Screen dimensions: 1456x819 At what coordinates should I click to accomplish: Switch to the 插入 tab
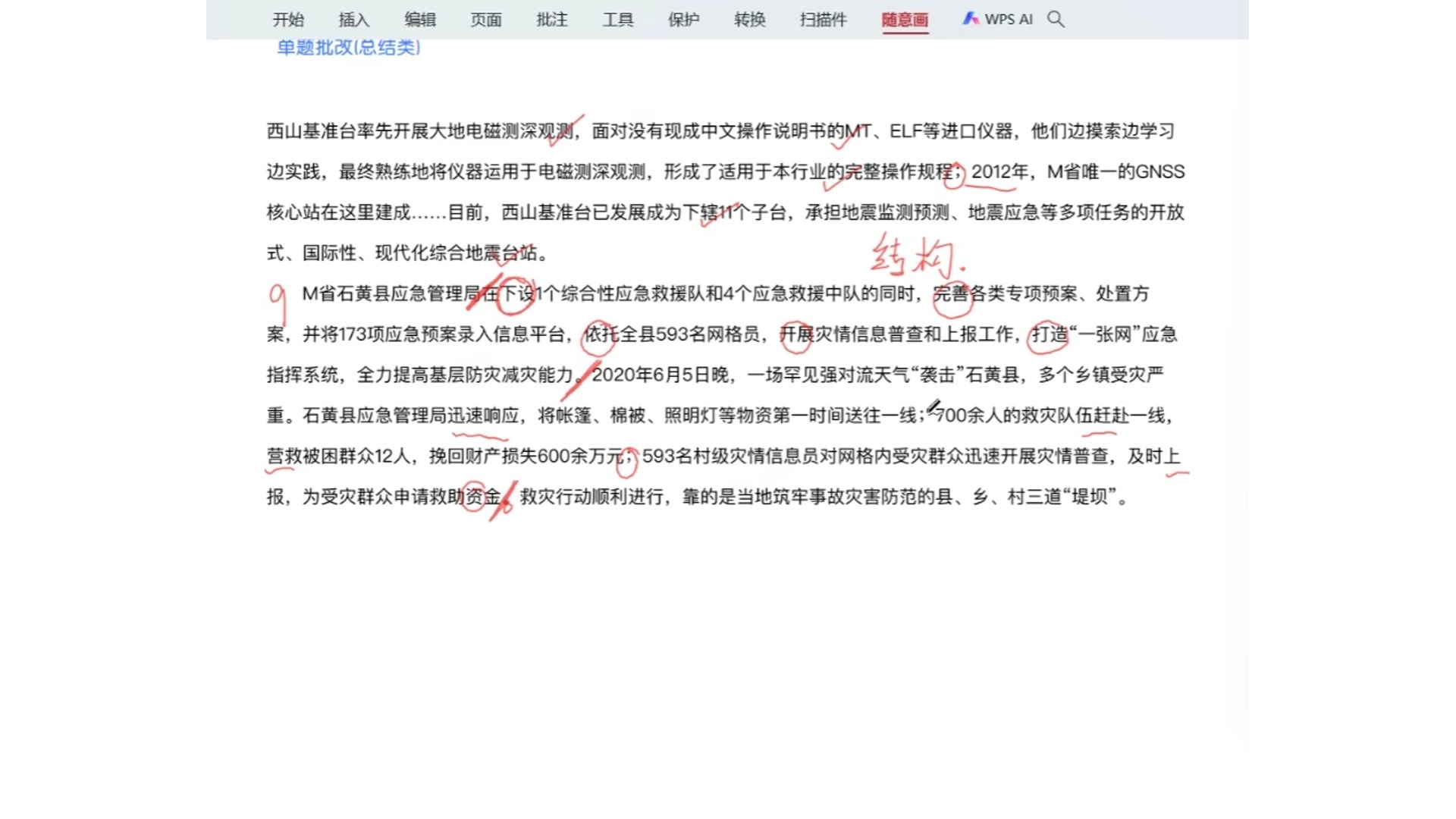(354, 20)
